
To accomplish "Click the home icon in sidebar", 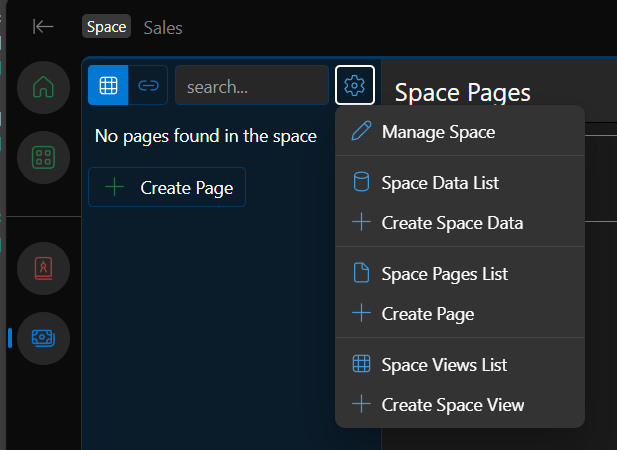I will pos(43,87).
